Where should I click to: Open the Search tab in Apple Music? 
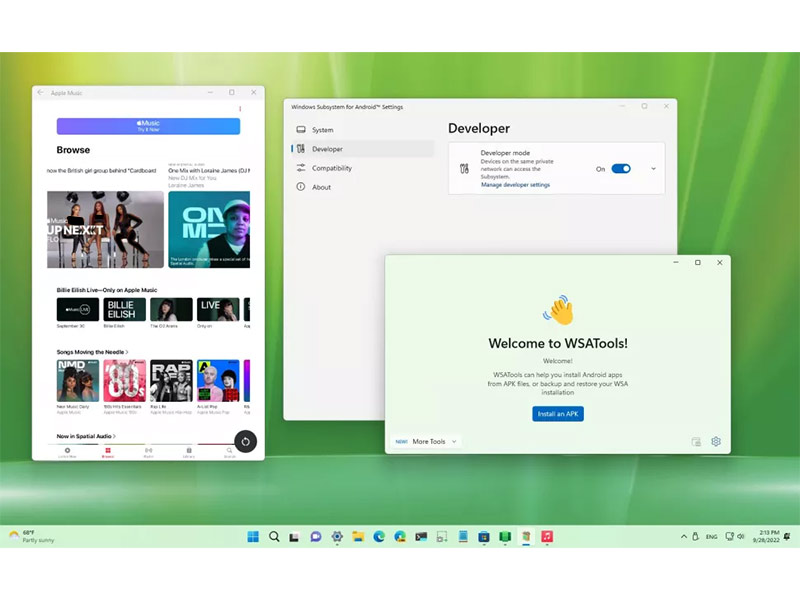[x=230, y=453]
